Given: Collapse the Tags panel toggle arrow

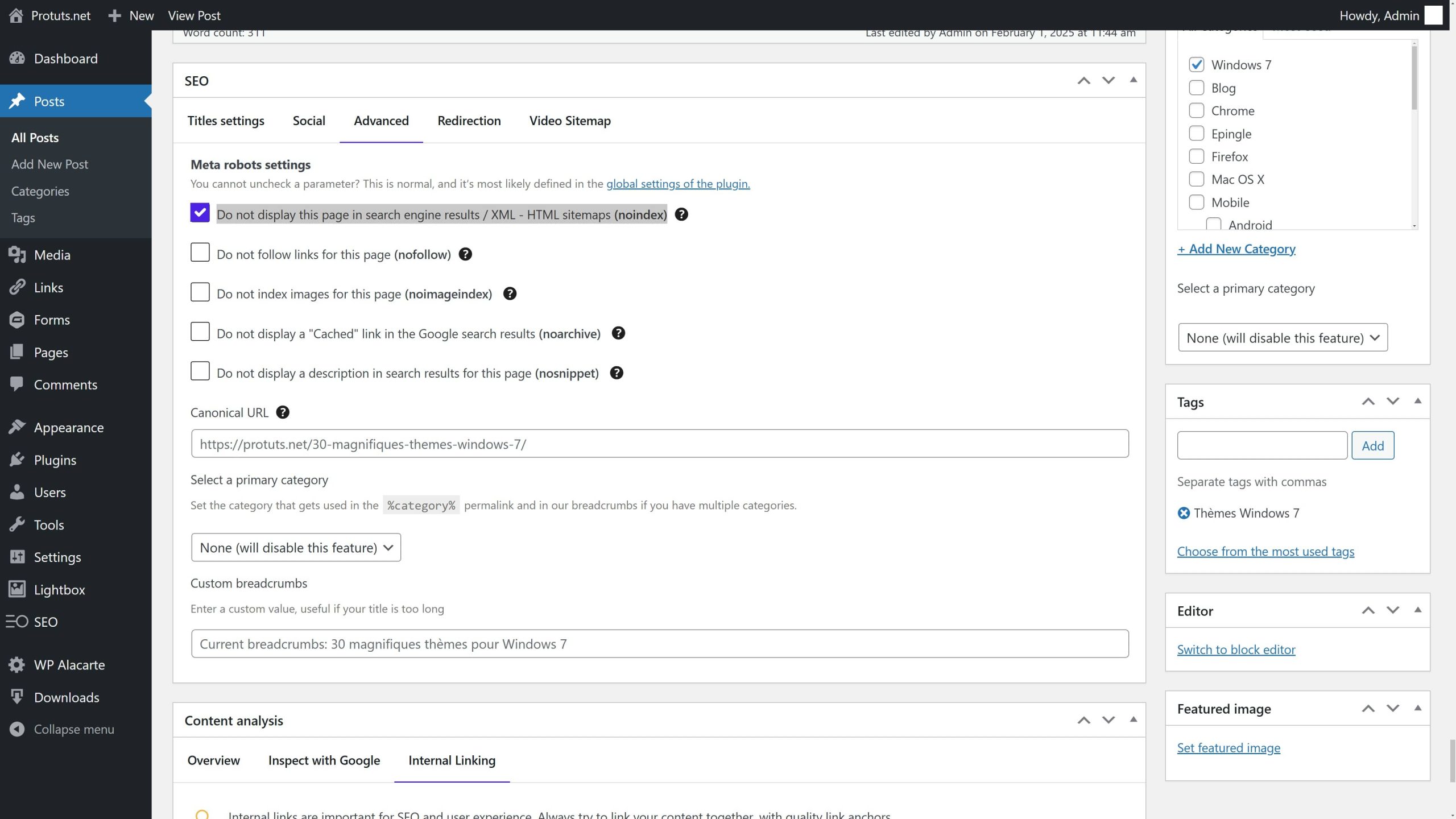Looking at the screenshot, I should coord(1417,402).
